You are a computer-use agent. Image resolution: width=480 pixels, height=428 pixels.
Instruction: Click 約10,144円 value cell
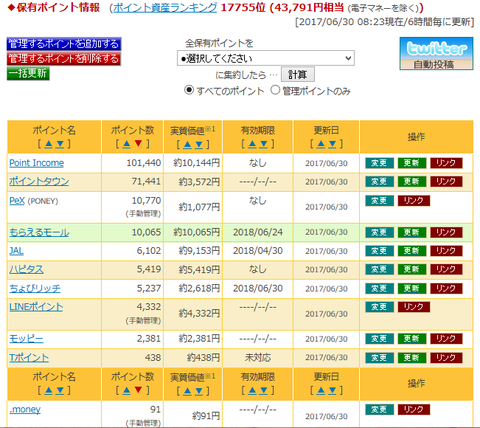point(193,163)
